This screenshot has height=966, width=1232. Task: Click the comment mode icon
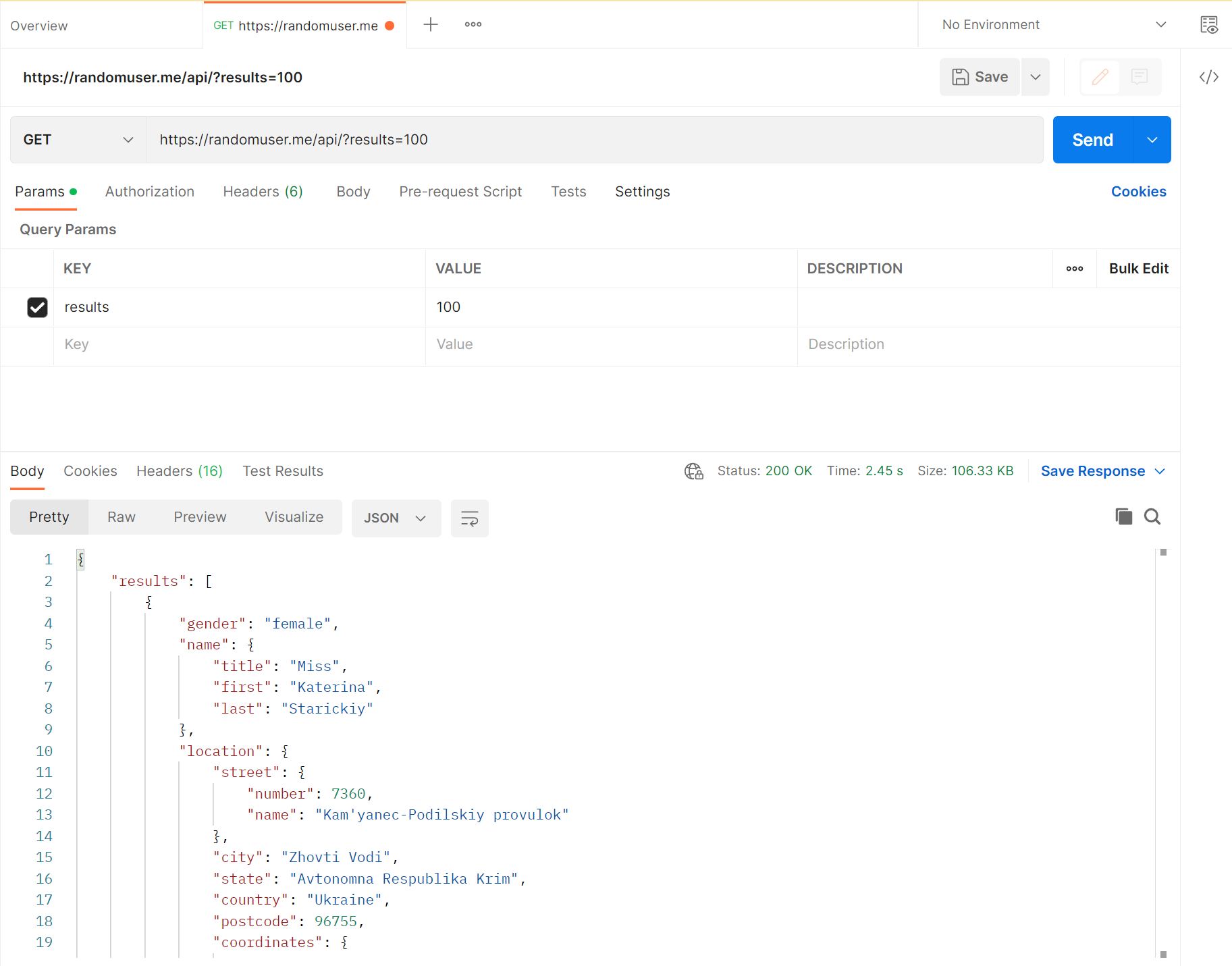click(x=1140, y=77)
